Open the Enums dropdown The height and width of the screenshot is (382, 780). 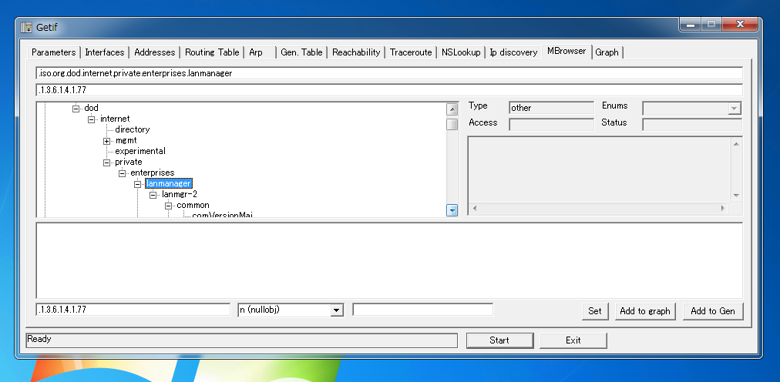pos(734,108)
